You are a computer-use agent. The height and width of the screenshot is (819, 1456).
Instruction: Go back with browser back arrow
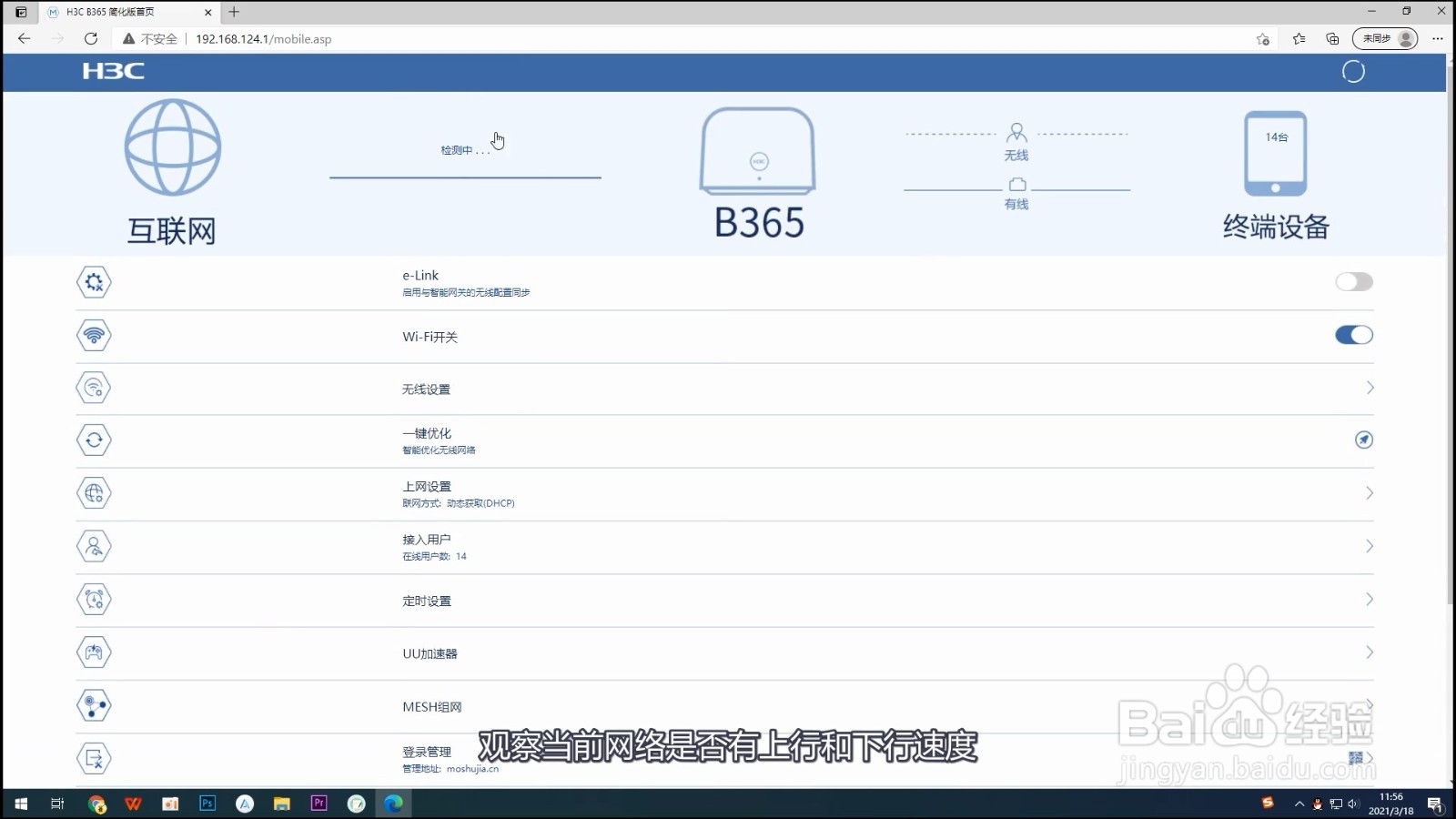[25, 38]
